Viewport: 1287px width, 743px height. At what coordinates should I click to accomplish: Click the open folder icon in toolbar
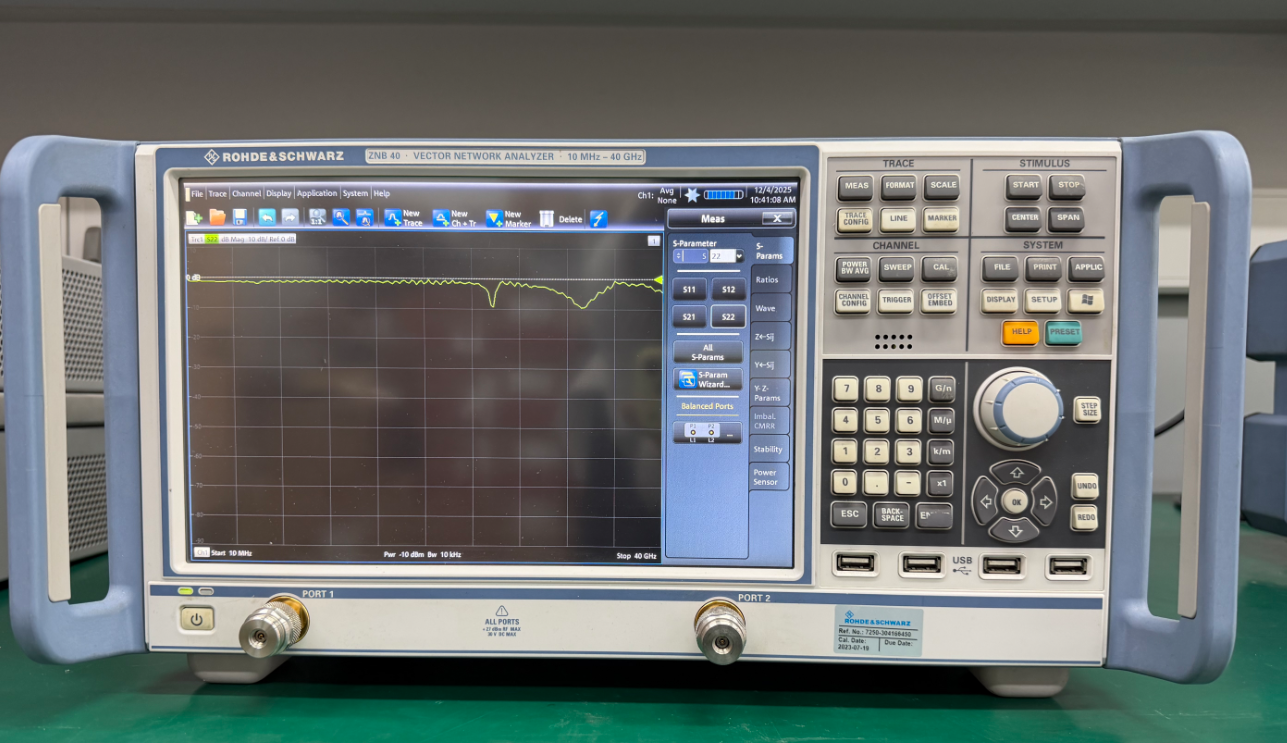point(217,217)
